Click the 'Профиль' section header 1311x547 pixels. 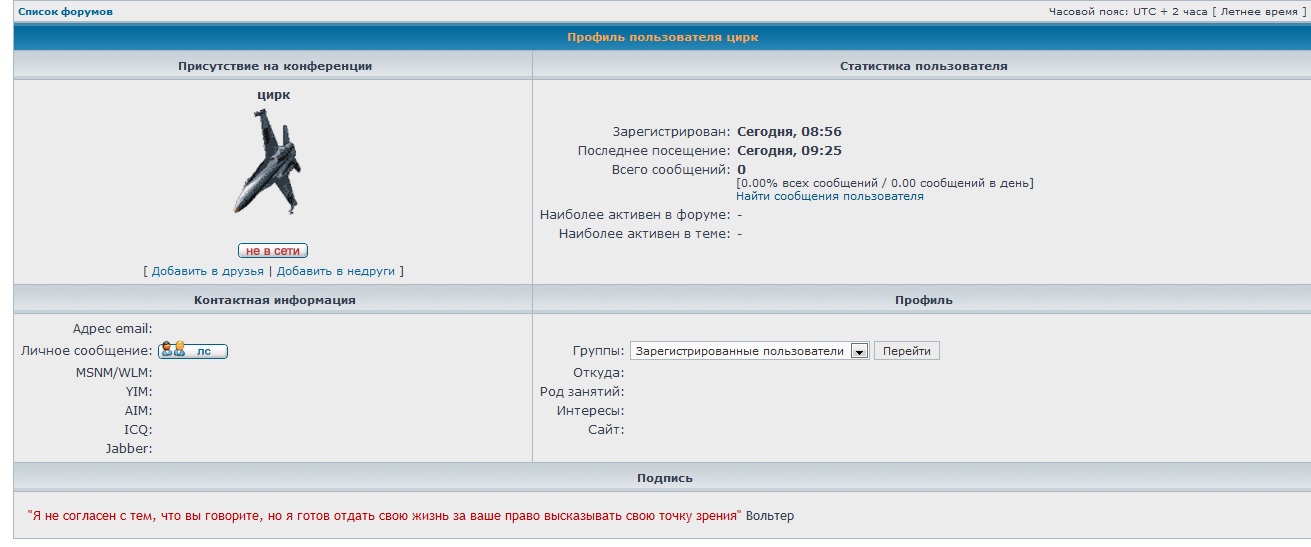click(x=923, y=300)
